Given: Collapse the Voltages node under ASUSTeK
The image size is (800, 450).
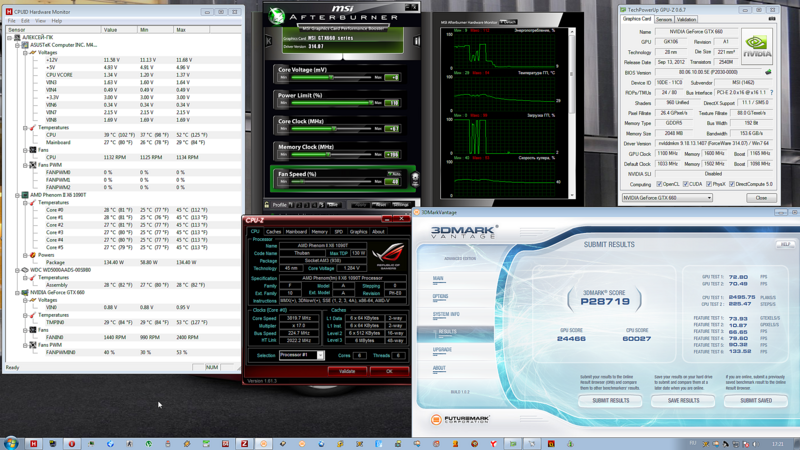Looking at the screenshot, I should 25,53.
